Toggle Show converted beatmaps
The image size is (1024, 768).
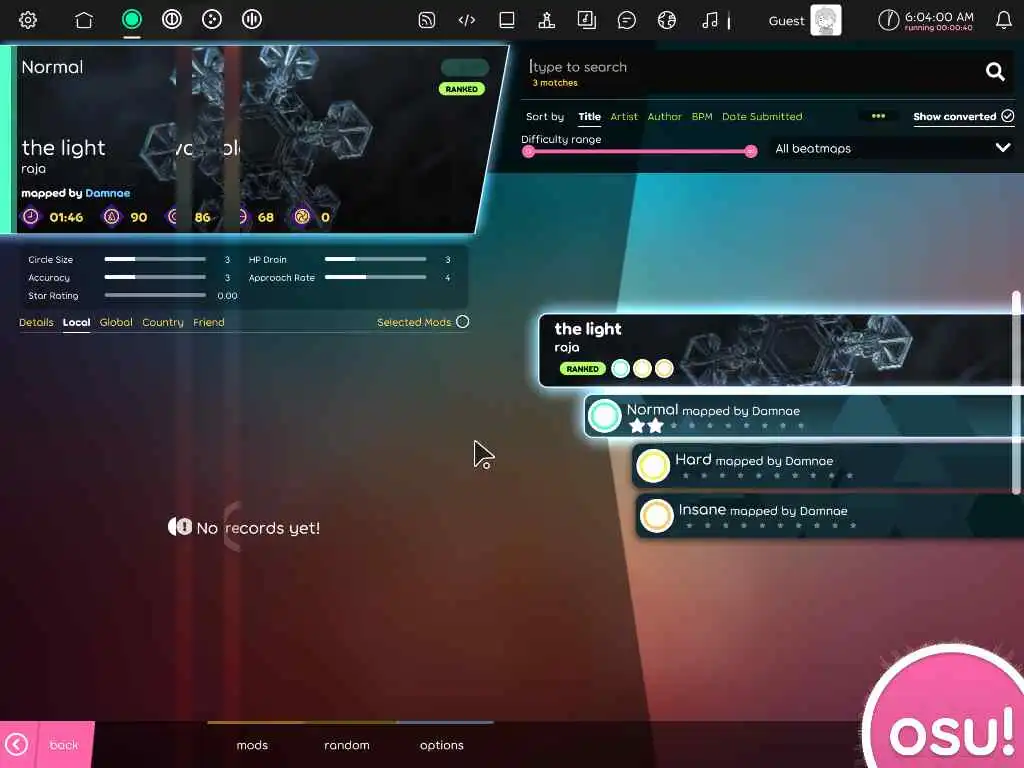(963, 116)
